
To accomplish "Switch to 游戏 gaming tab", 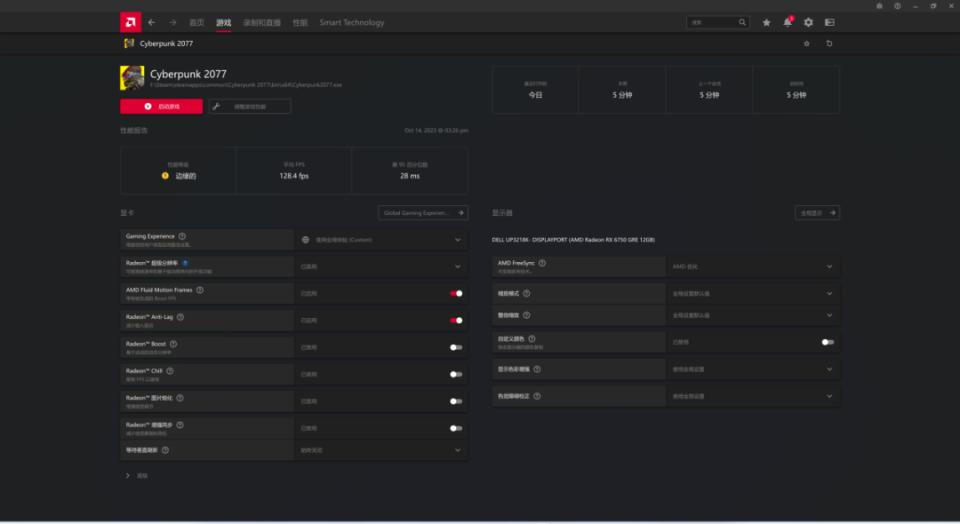I will click(223, 23).
